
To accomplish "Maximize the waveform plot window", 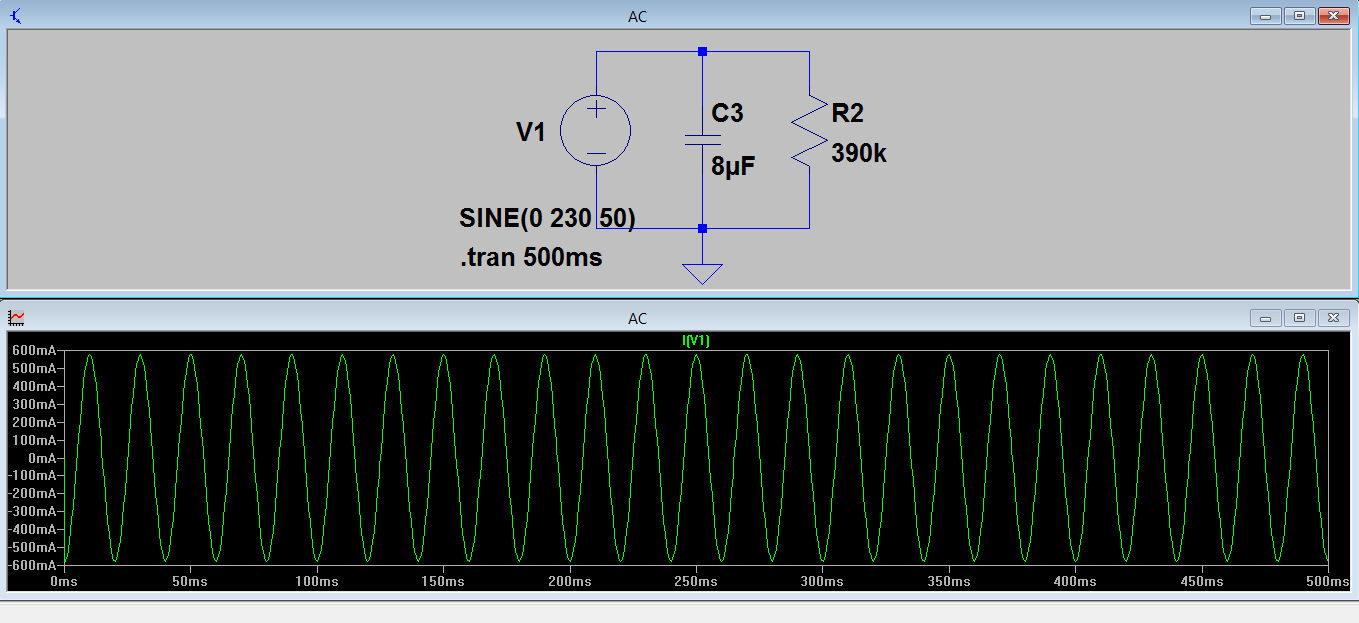I will tap(1299, 318).
